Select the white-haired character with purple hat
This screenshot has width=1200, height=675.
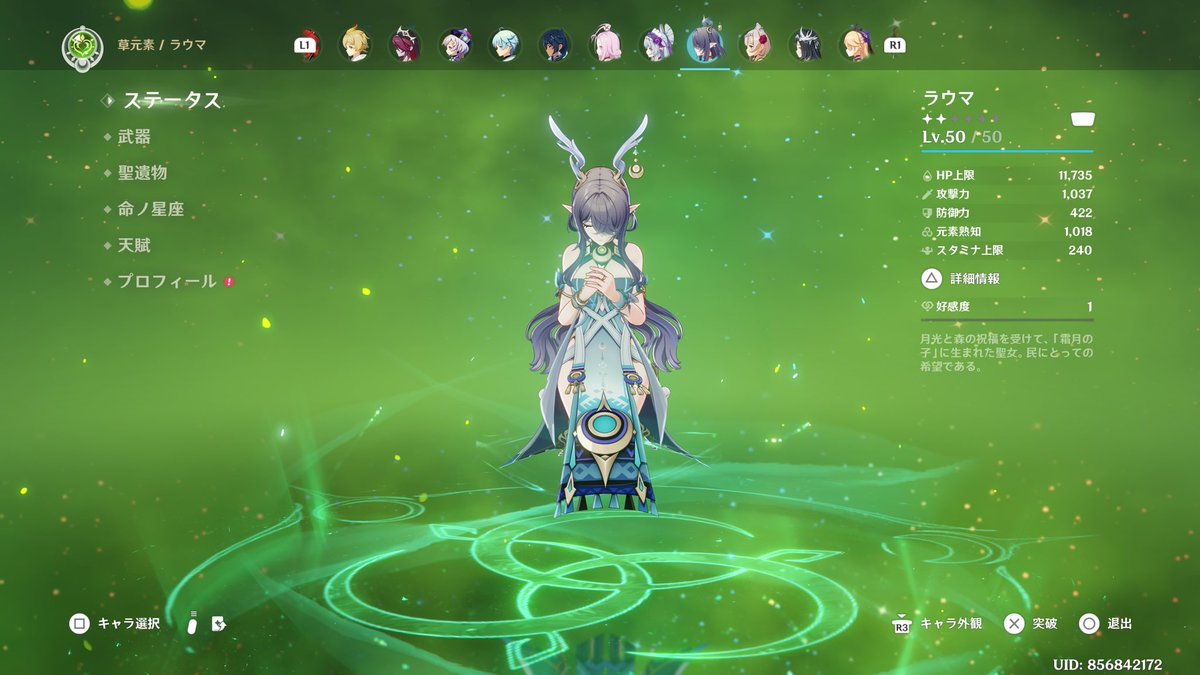click(456, 45)
